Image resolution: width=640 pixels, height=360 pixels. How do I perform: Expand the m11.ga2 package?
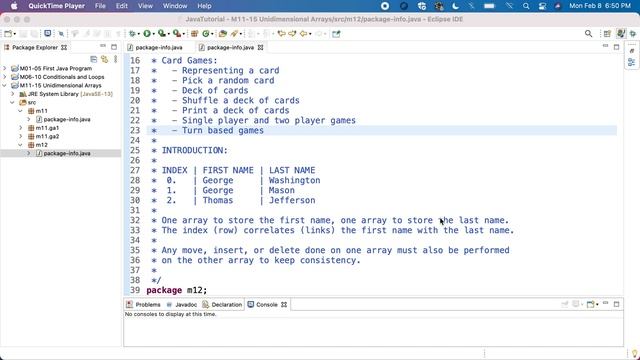[x=20, y=136]
